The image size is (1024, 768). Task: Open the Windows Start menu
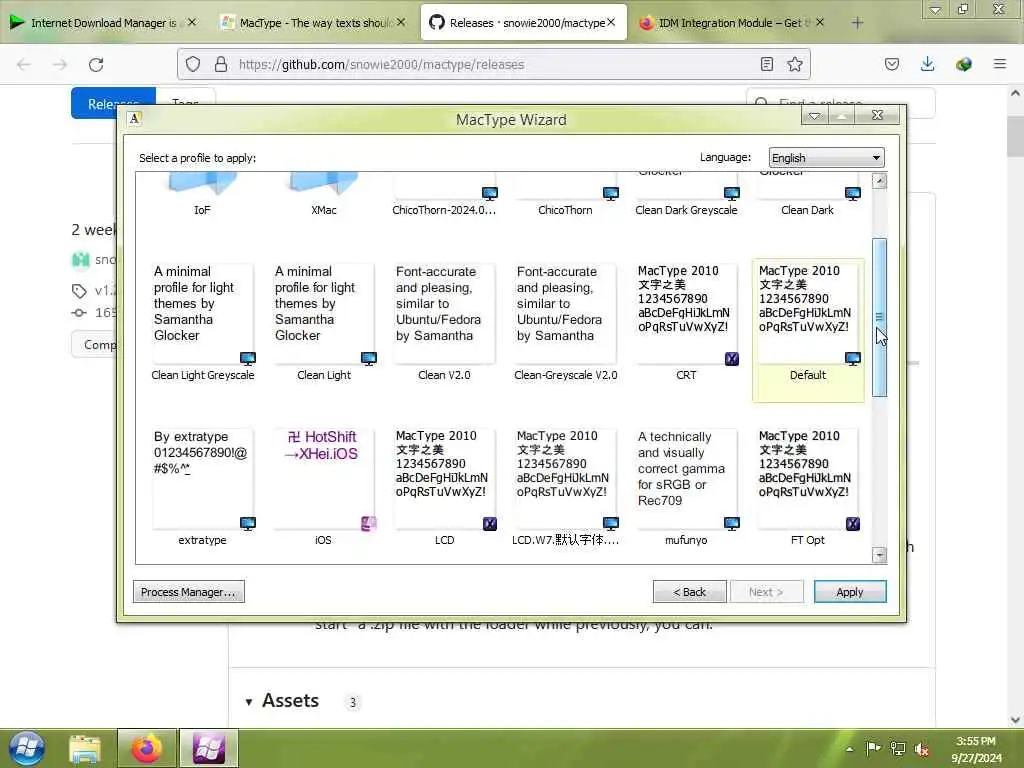[26, 748]
